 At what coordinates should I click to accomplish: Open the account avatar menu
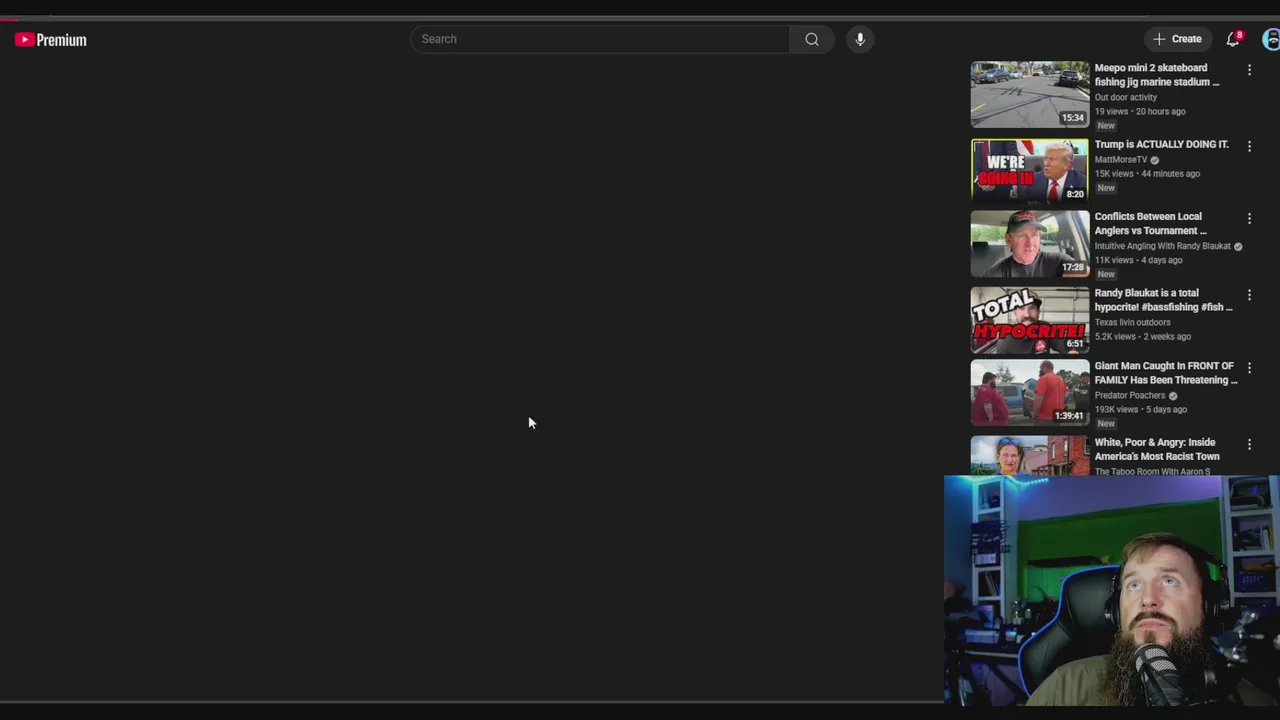point(1271,39)
